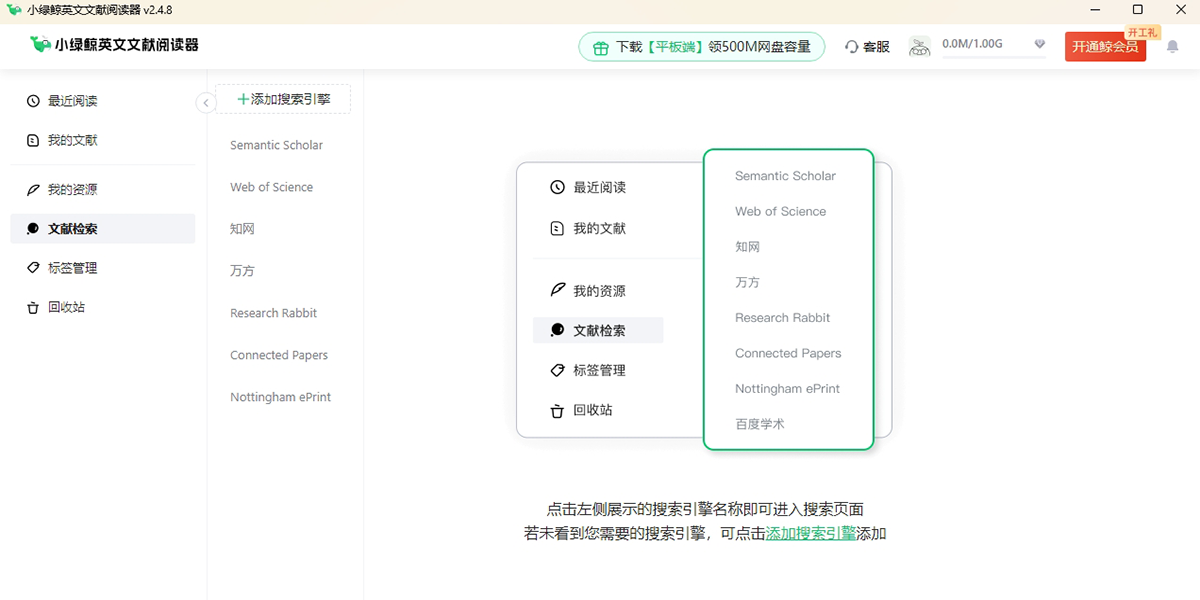
Task: Open 标签管理 via the tag icon
Action: click(34, 267)
